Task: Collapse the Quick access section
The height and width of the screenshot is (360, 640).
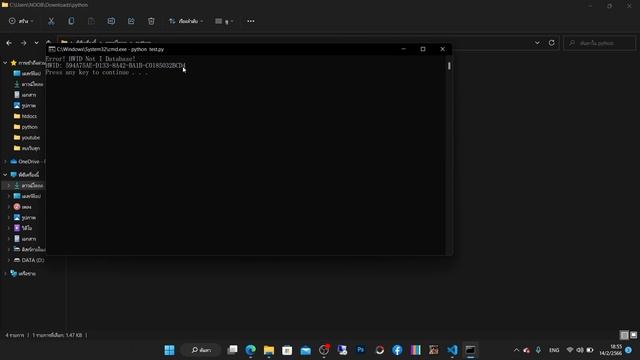Action: pos(5,63)
